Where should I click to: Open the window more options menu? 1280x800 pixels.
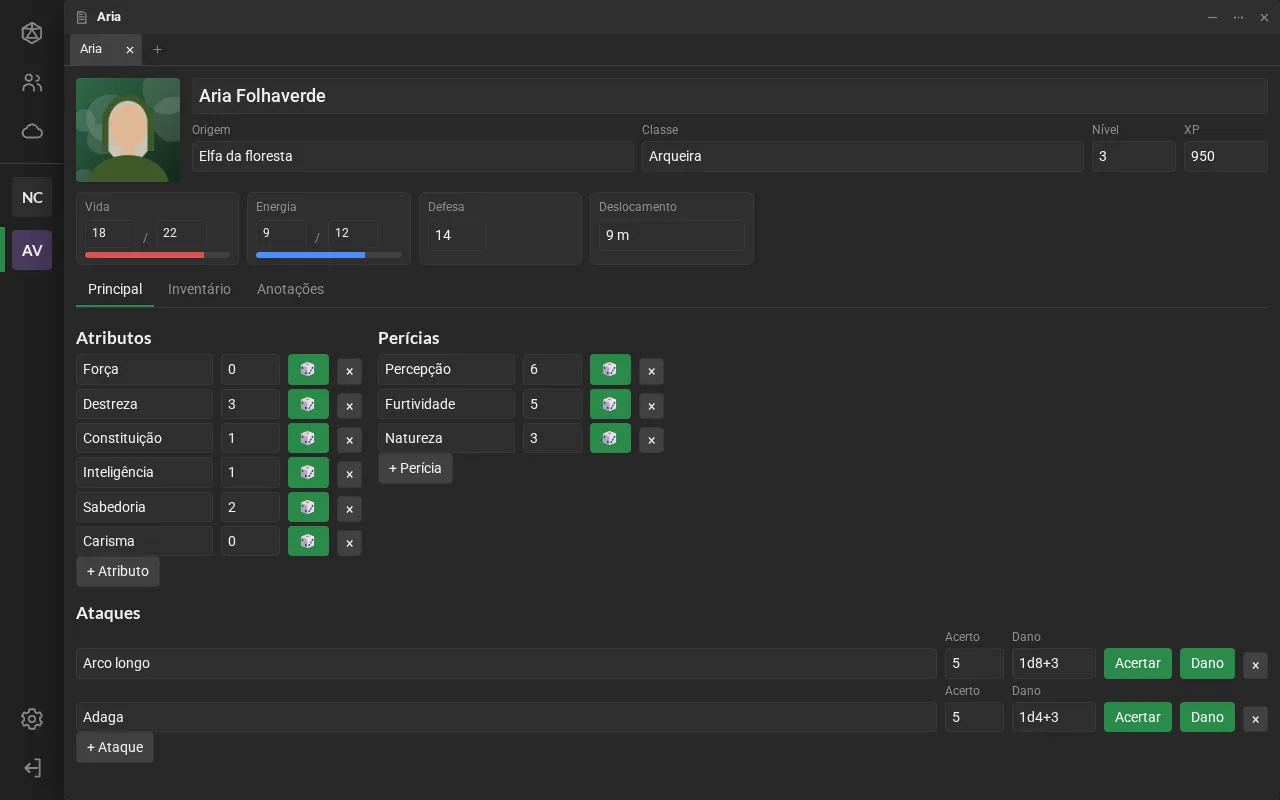pos(1238,17)
